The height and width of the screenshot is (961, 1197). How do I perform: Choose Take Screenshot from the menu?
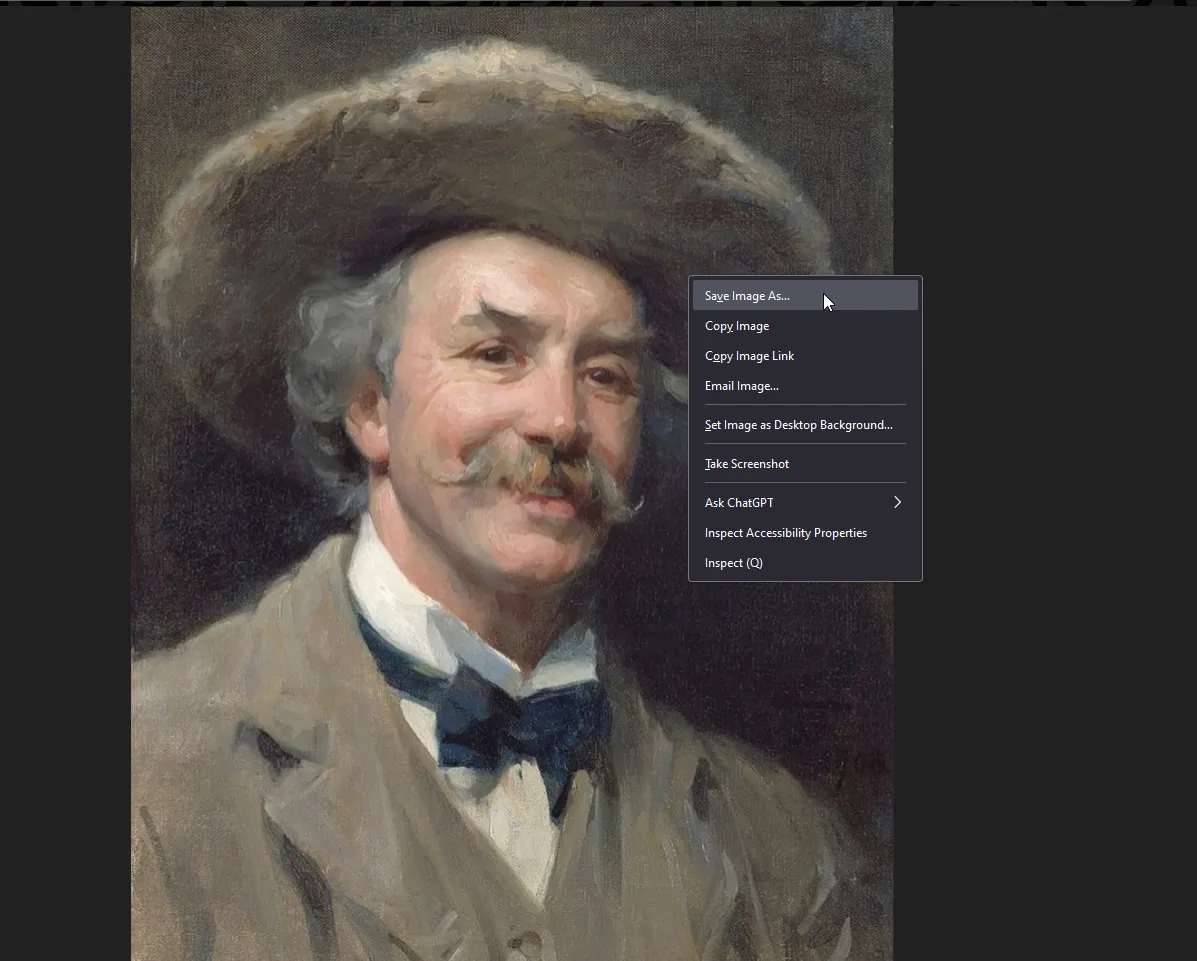point(746,464)
